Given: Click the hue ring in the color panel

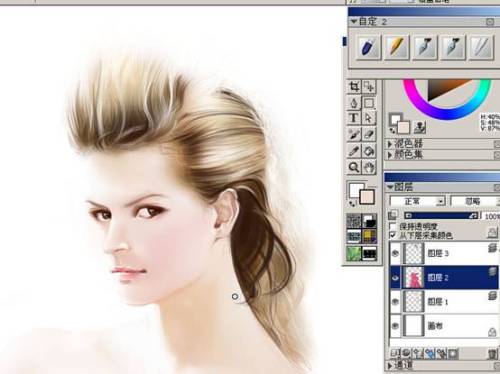Looking at the screenshot, I should [447, 114].
